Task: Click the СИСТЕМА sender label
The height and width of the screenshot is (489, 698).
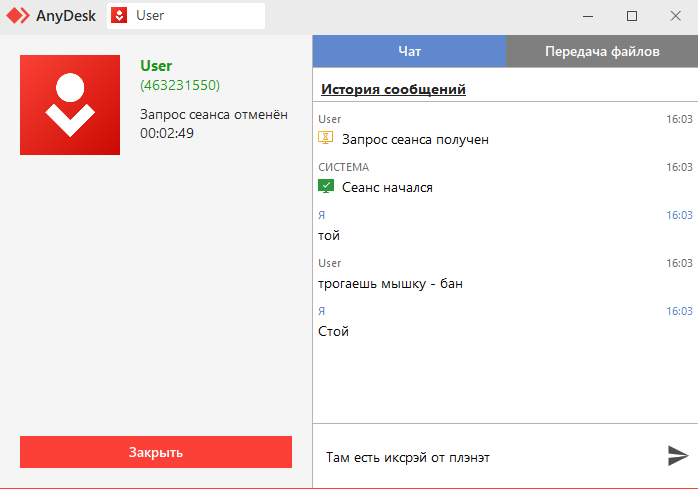Action: point(344,167)
